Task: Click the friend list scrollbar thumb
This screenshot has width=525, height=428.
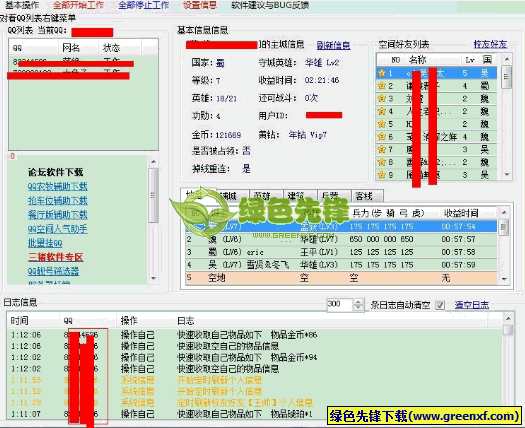Action: [x=507, y=77]
